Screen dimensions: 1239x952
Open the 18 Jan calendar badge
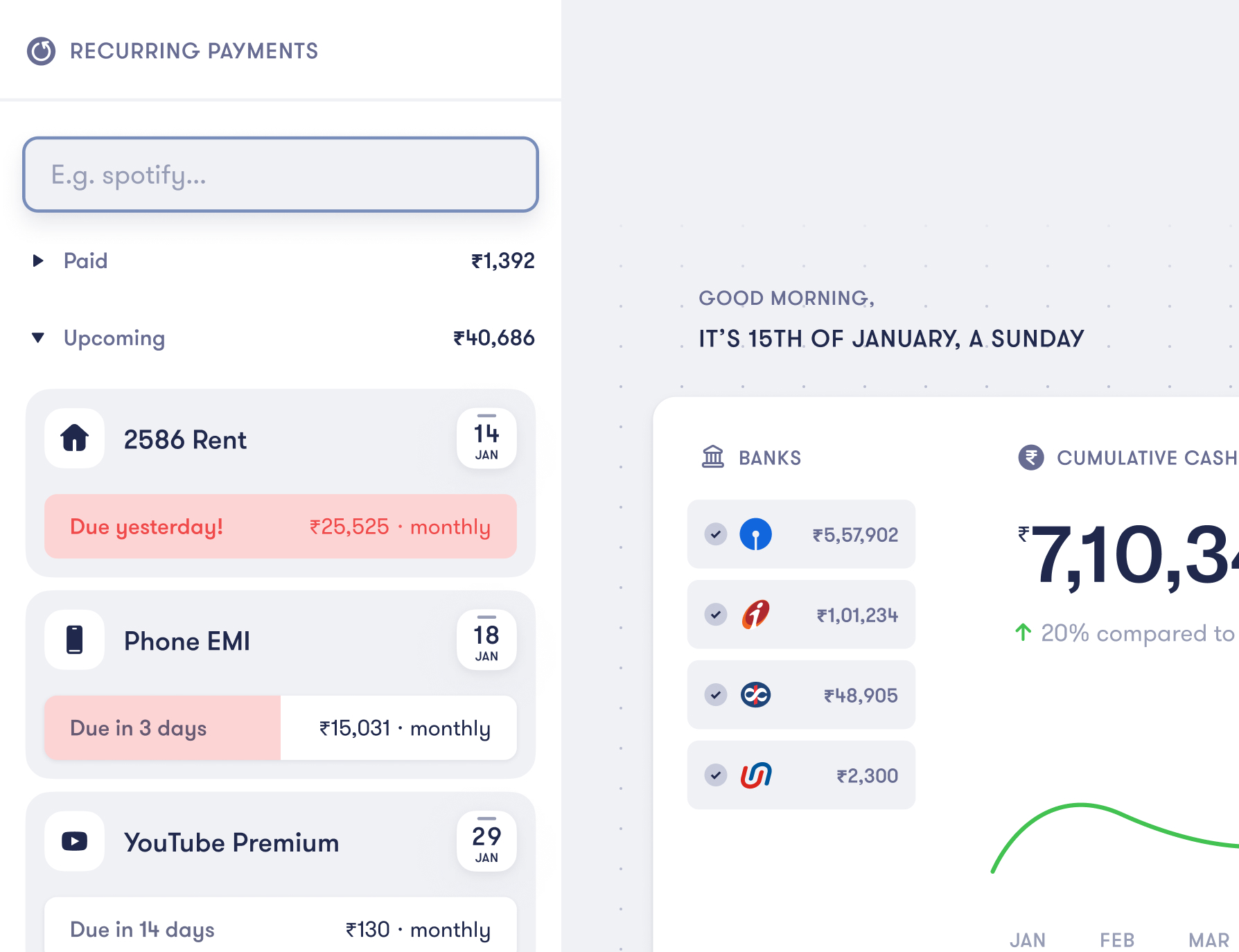[486, 640]
